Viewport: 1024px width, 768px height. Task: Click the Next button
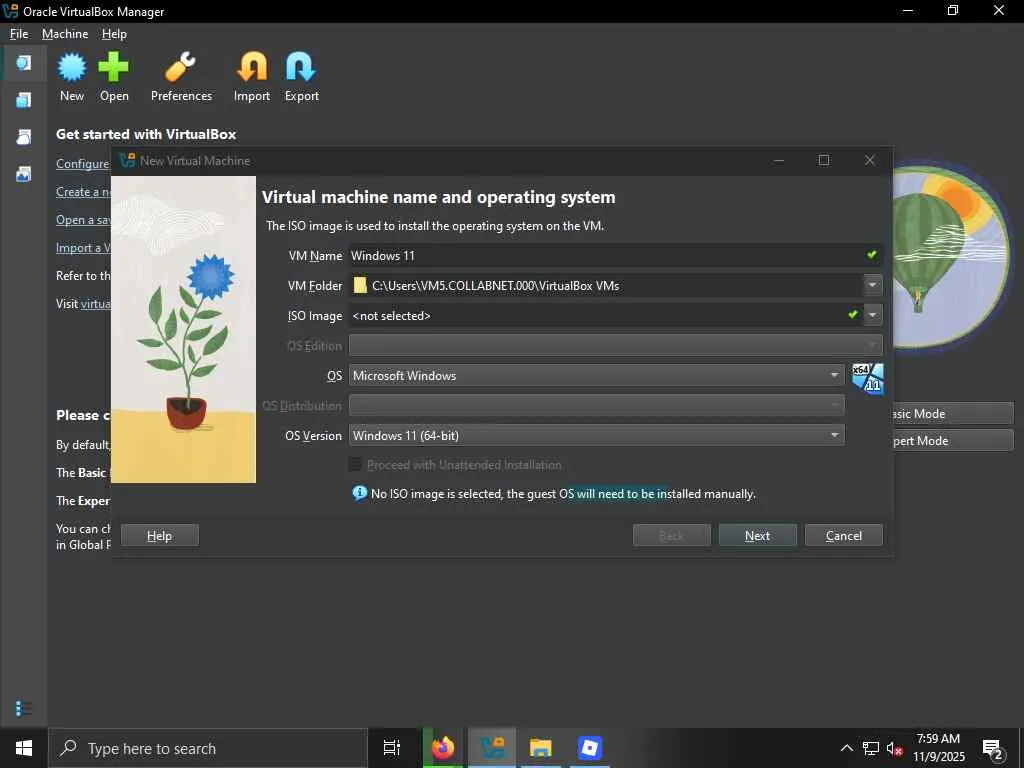(x=758, y=536)
